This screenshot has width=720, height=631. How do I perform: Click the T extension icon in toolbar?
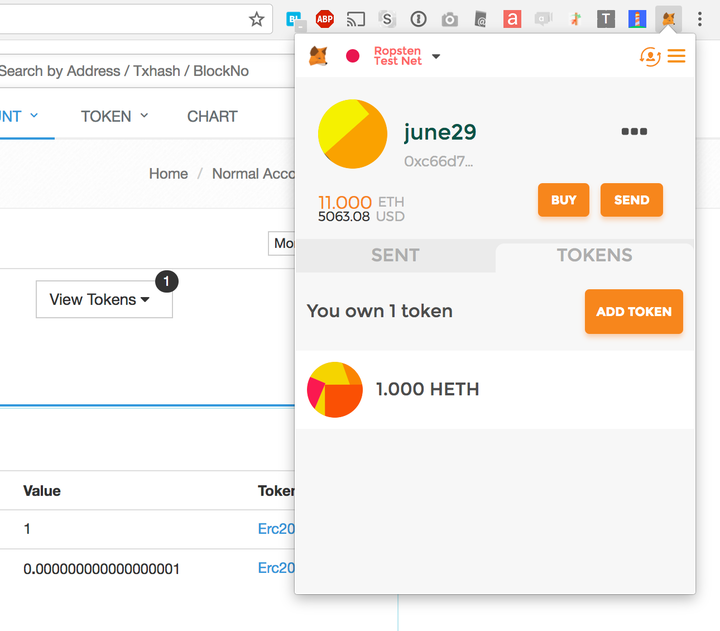pyautogui.click(x=606, y=19)
